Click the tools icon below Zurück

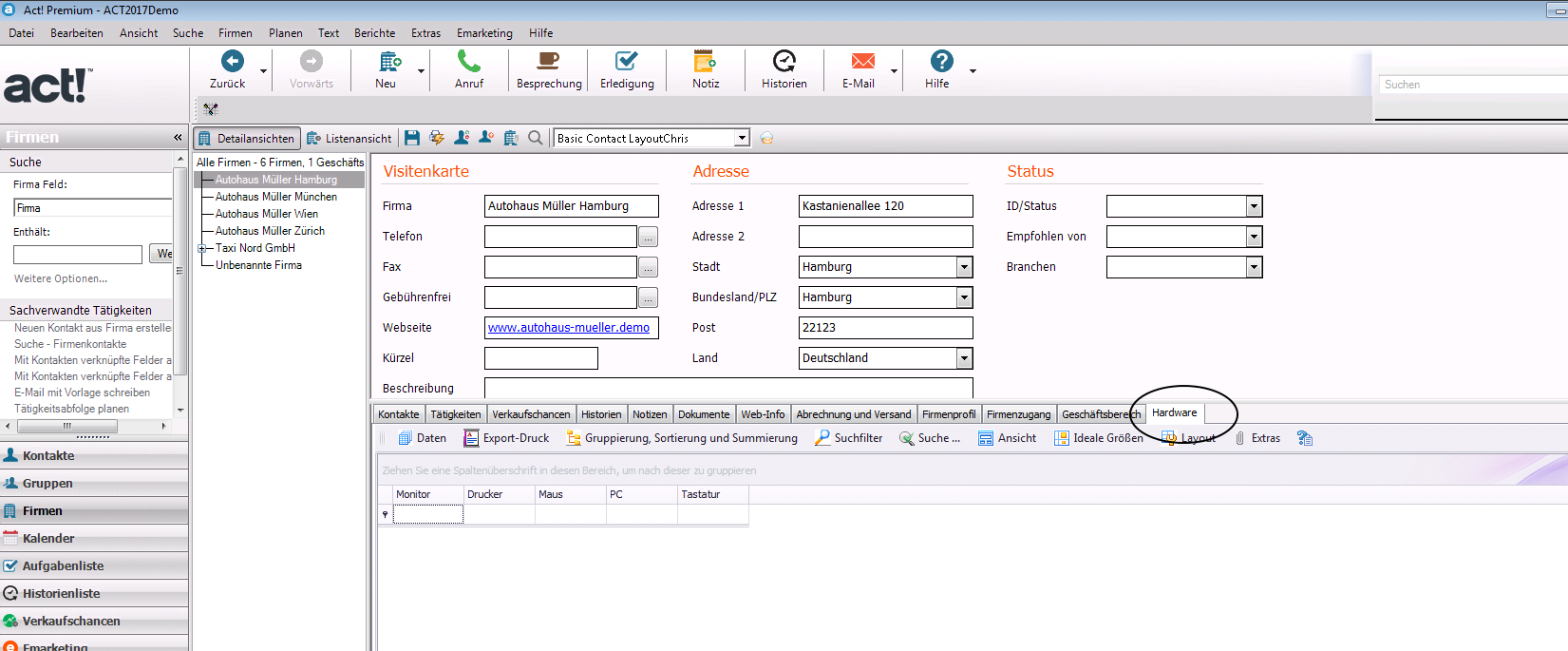coord(211,109)
